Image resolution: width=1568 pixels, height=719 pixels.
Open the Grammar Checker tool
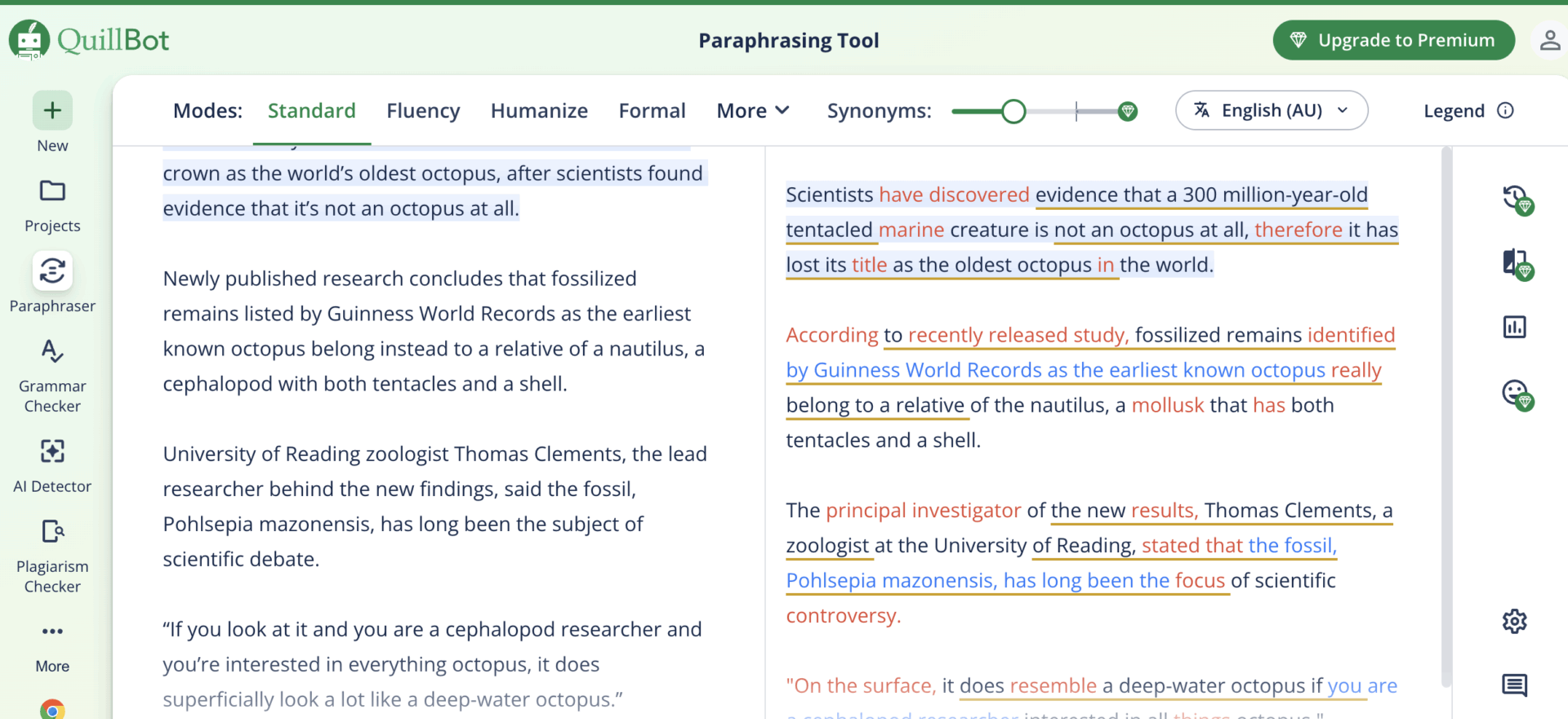[x=52, y=351]
